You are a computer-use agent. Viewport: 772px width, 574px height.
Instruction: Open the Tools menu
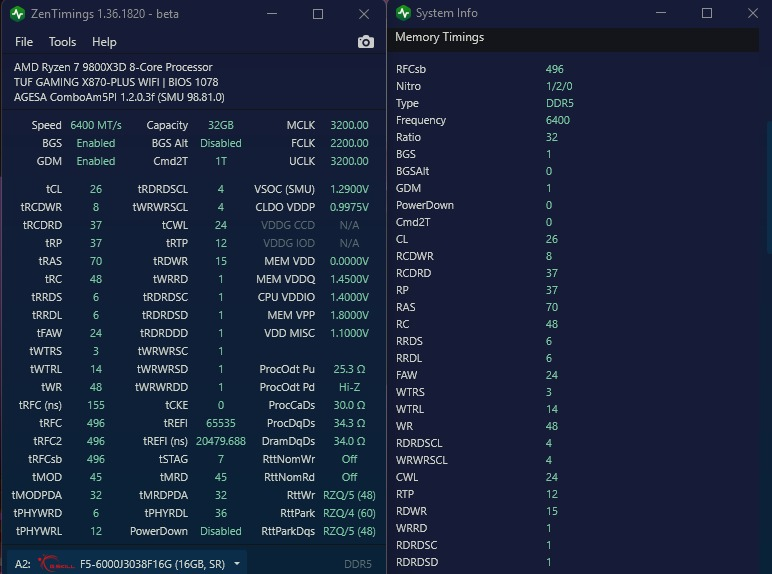point(63,42)
